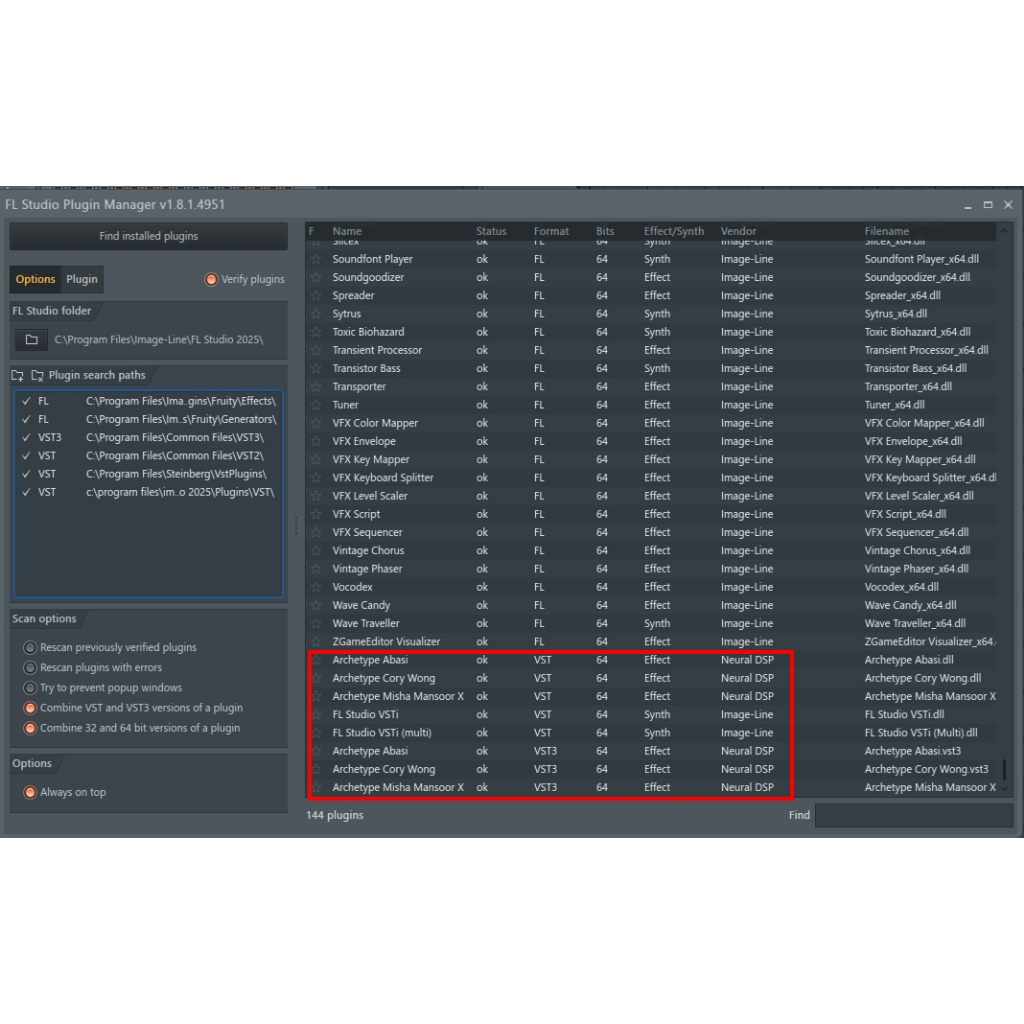The width and height of the screenshot is (1024, 1024).
Task: Uncheck the Steinberg\VstPlugins search path
Action: (x=26, y=474)
